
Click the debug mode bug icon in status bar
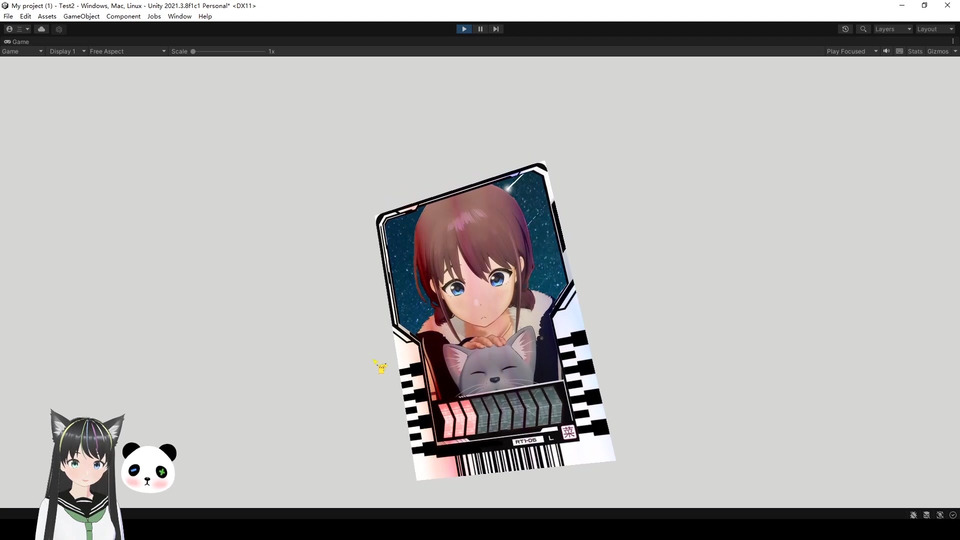[x=913, y=515]
